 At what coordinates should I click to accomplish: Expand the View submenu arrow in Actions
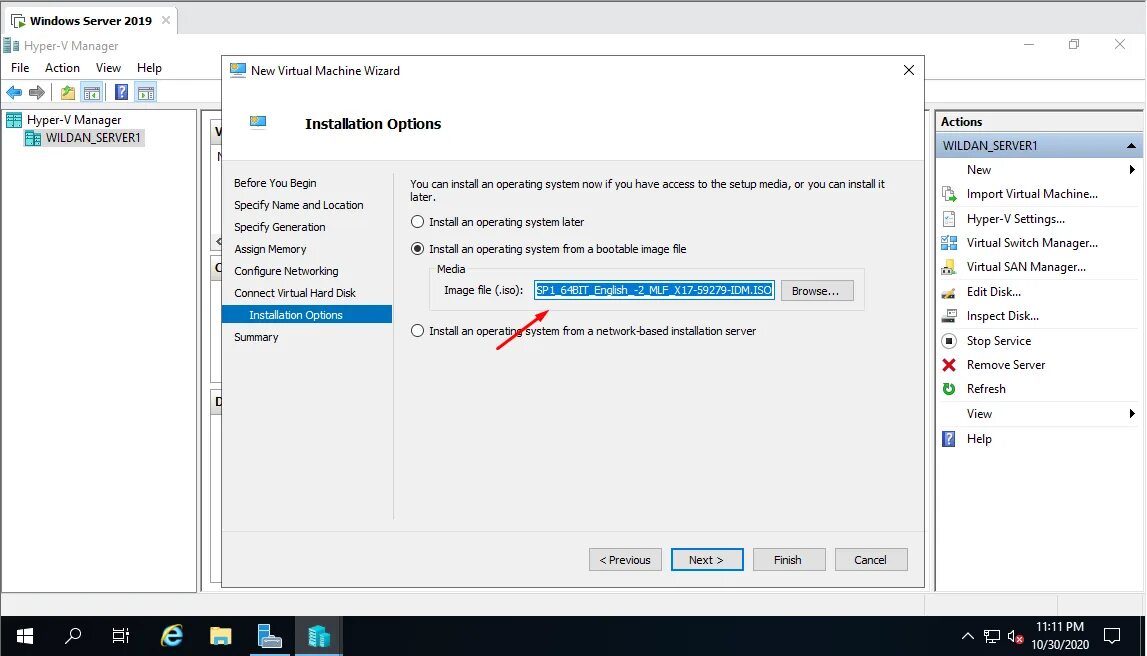click(1132, 414)
